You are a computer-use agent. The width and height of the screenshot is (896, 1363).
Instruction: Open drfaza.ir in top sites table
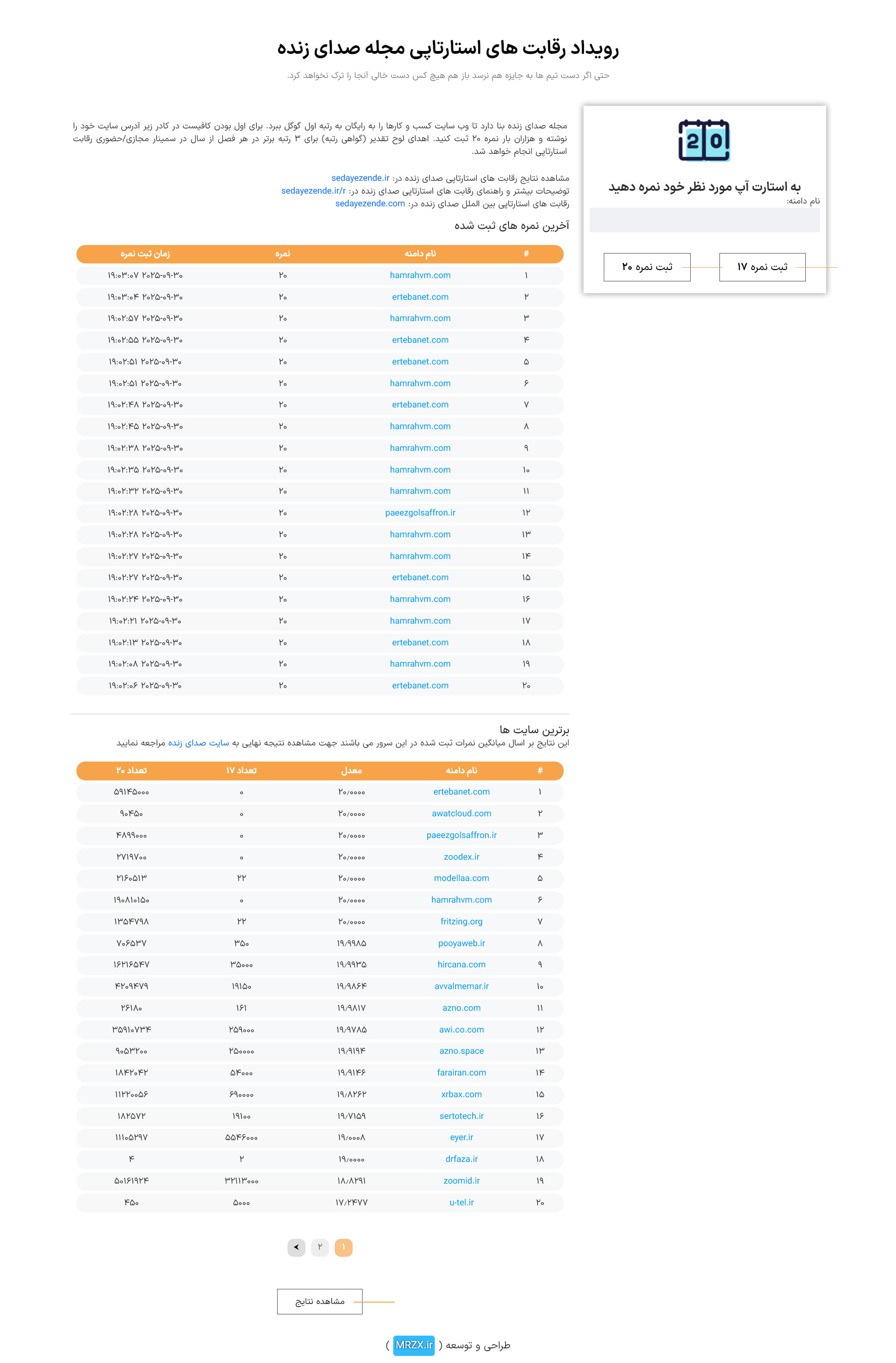(x=462, y=1159)
